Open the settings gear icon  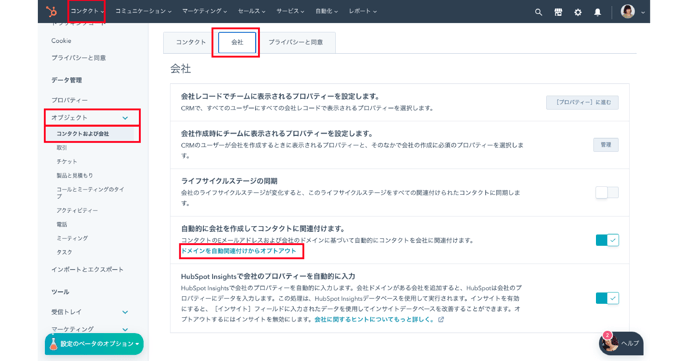[x=578, y=12]
